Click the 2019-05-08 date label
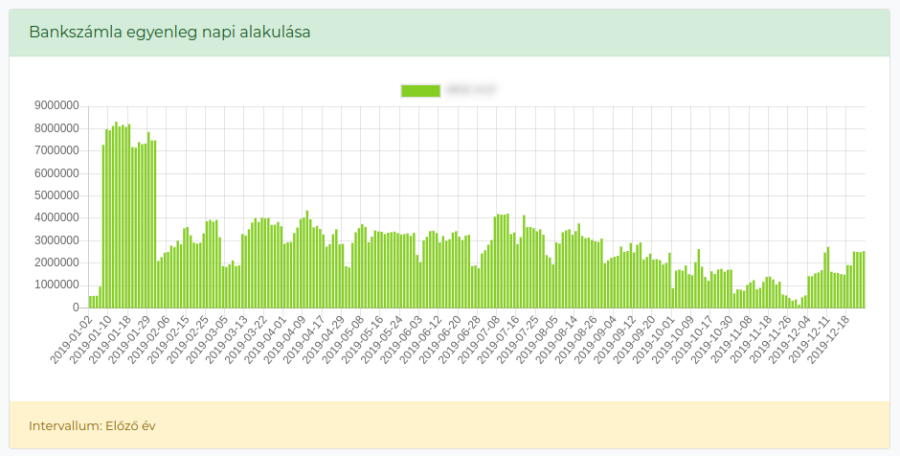Image resolution: width=900 pixels, height=456 pixels. pyautogui.click(x=343, y=339)
